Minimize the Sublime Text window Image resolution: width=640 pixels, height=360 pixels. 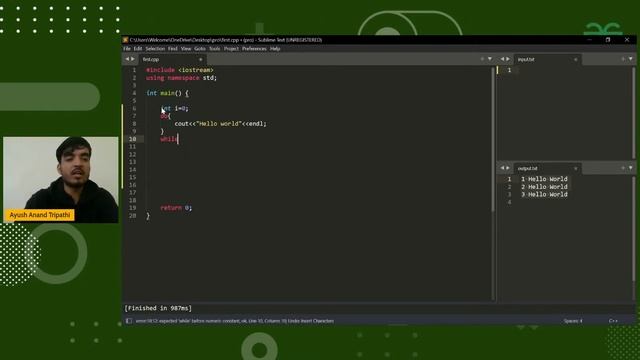589,40
